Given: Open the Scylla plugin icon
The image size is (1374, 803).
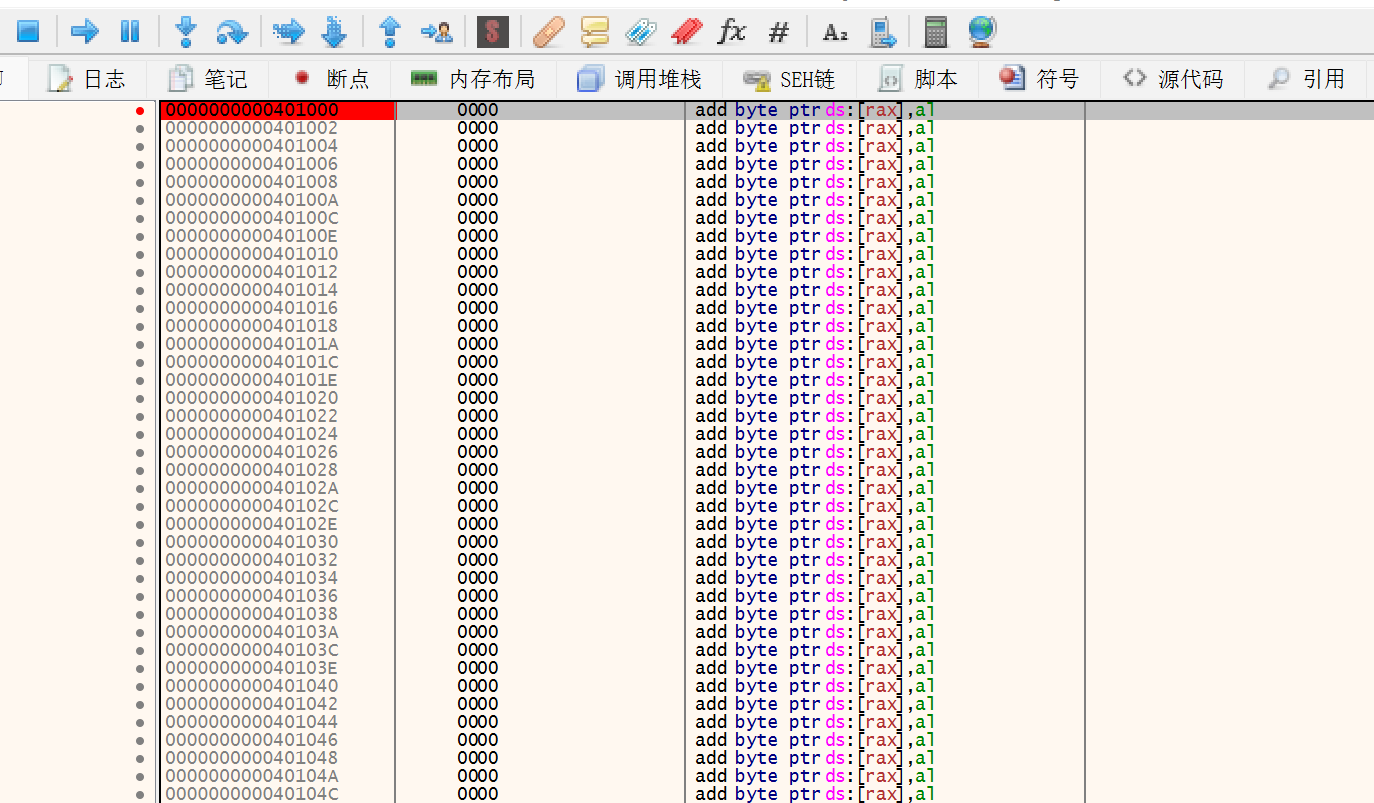Looking at the screenshot, I should pos(492,32).
